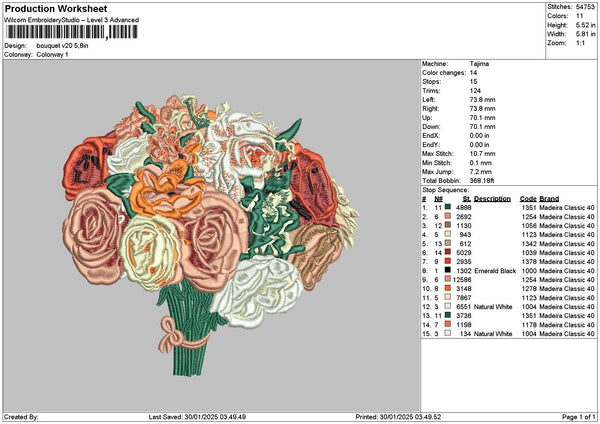600x424 pixels.
Task: Click the barcode under the Wilcom title
Action: [72, 32]
